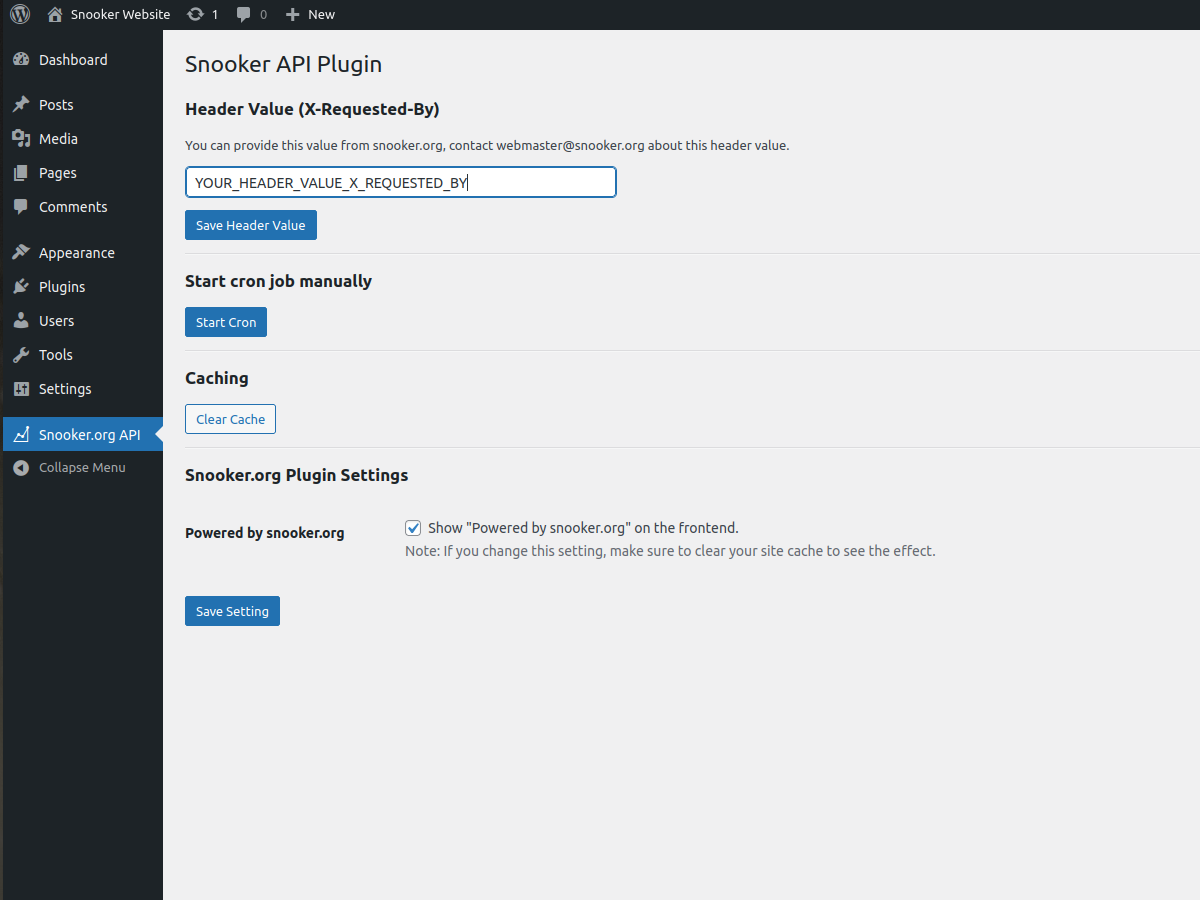This screenshot has height=900, width=1200.
Task: Go to the Media library menu
Action: [x=81, y=139]
